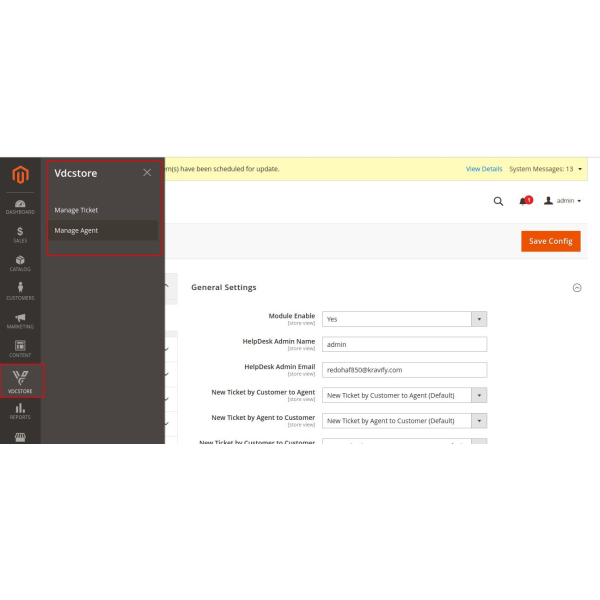Click the Vdcstore sidebar icon

coord(20,381)
